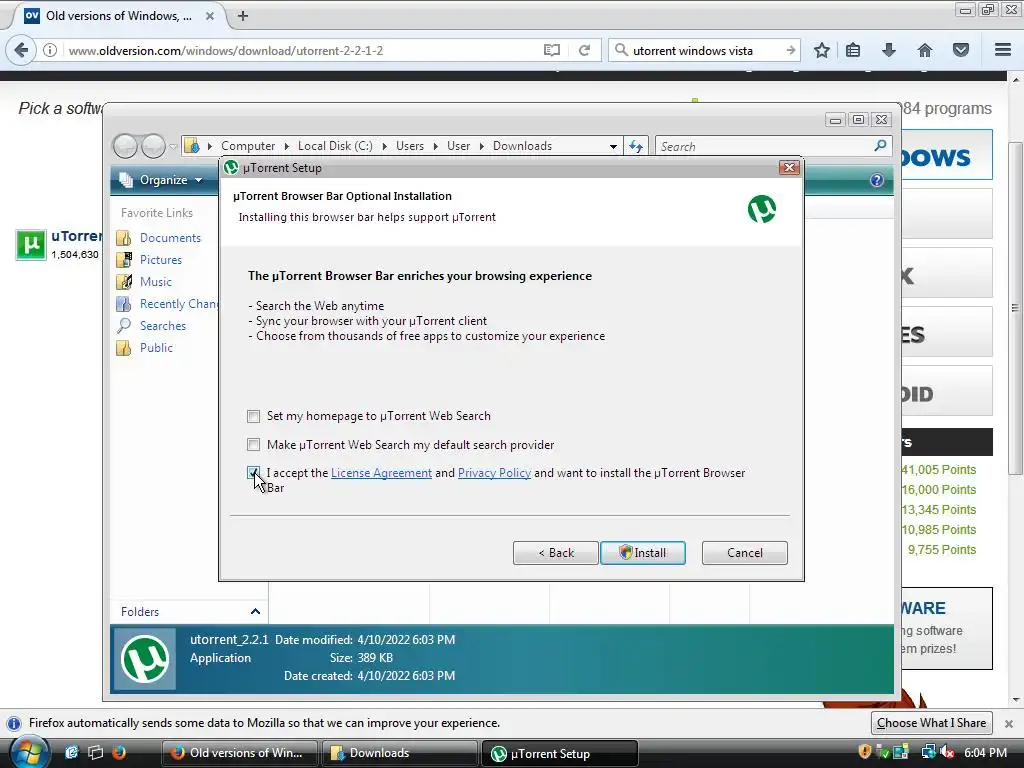Image resolution: width=1024 pixels, height=768 pixels.
Task: Expand the arrow after Users in breadcrumb
Action: (436, 146)
